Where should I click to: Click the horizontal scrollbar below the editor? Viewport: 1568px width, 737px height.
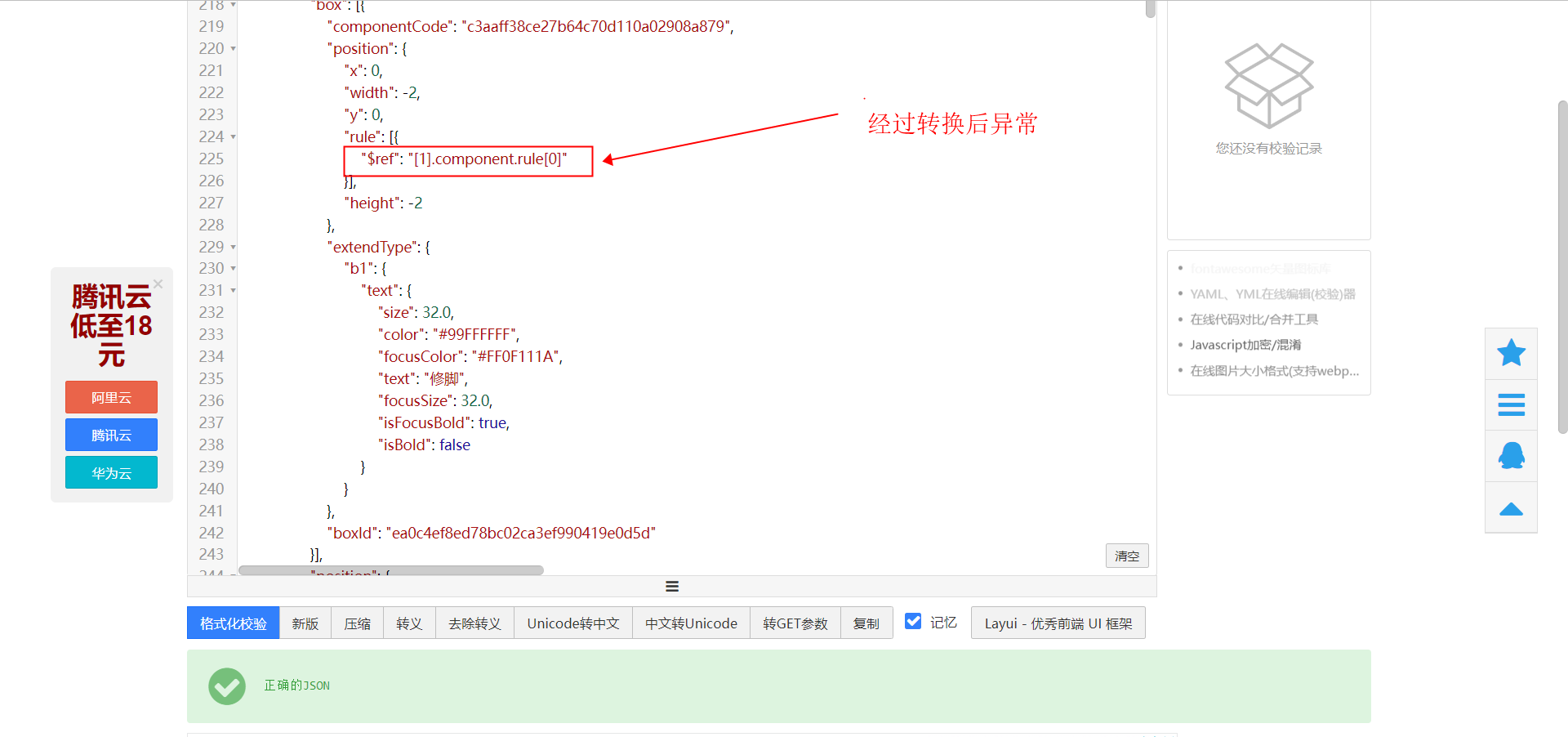390,570
